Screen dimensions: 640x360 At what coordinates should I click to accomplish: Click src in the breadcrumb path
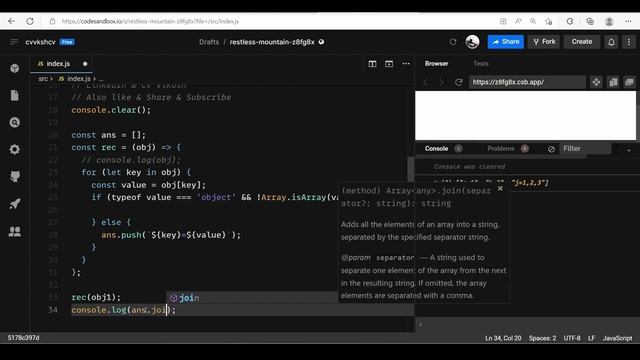click(43, 78)
